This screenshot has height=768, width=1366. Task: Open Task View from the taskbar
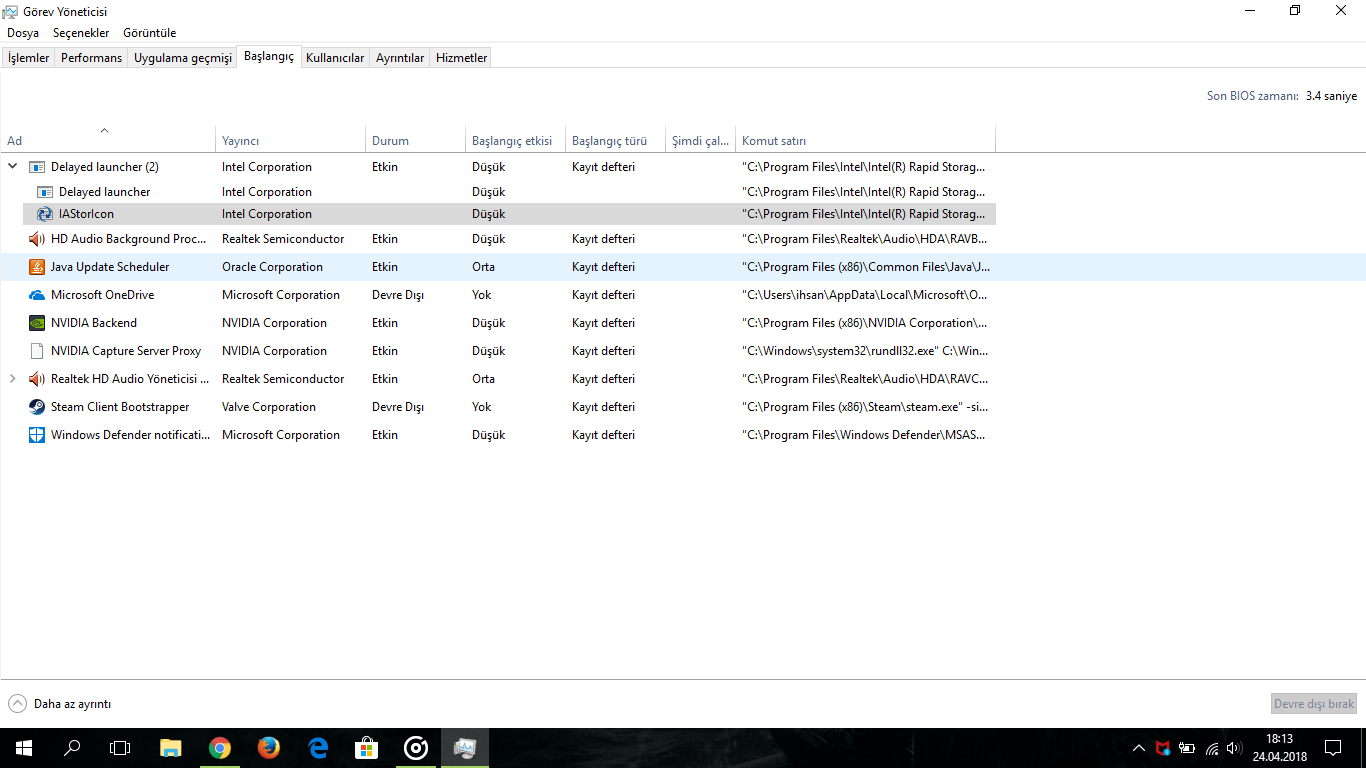(x=120, y=748)
